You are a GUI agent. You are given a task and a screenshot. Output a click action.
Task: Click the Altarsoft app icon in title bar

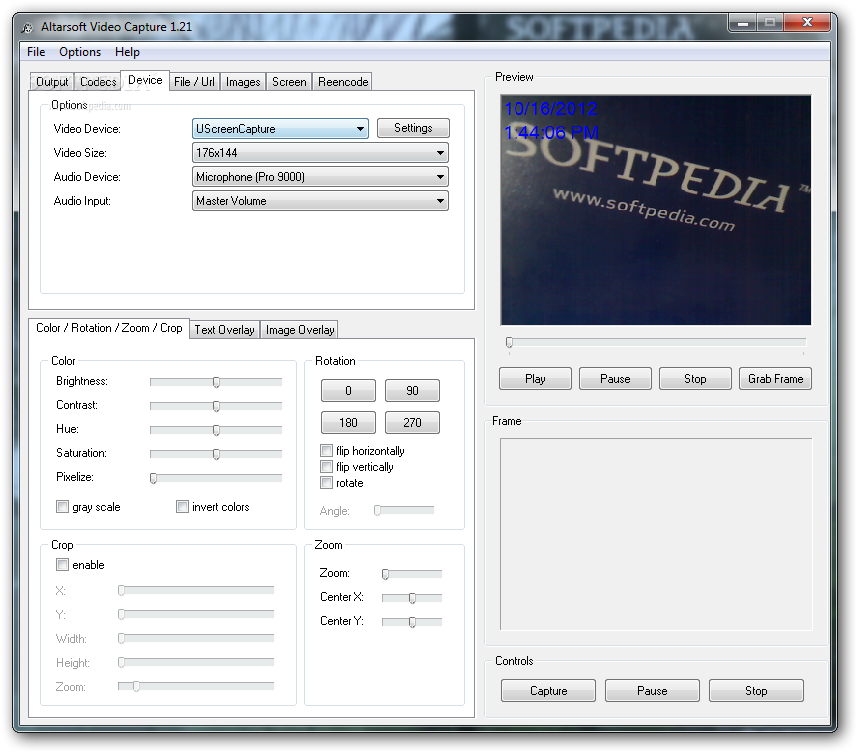[27, 27]
